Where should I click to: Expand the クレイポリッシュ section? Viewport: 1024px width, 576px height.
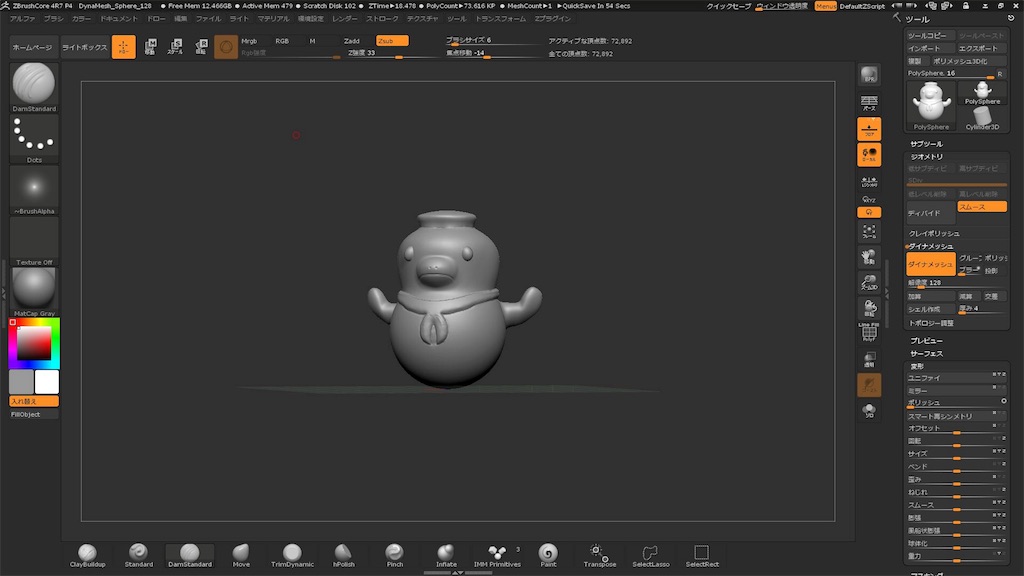[935, 233]
